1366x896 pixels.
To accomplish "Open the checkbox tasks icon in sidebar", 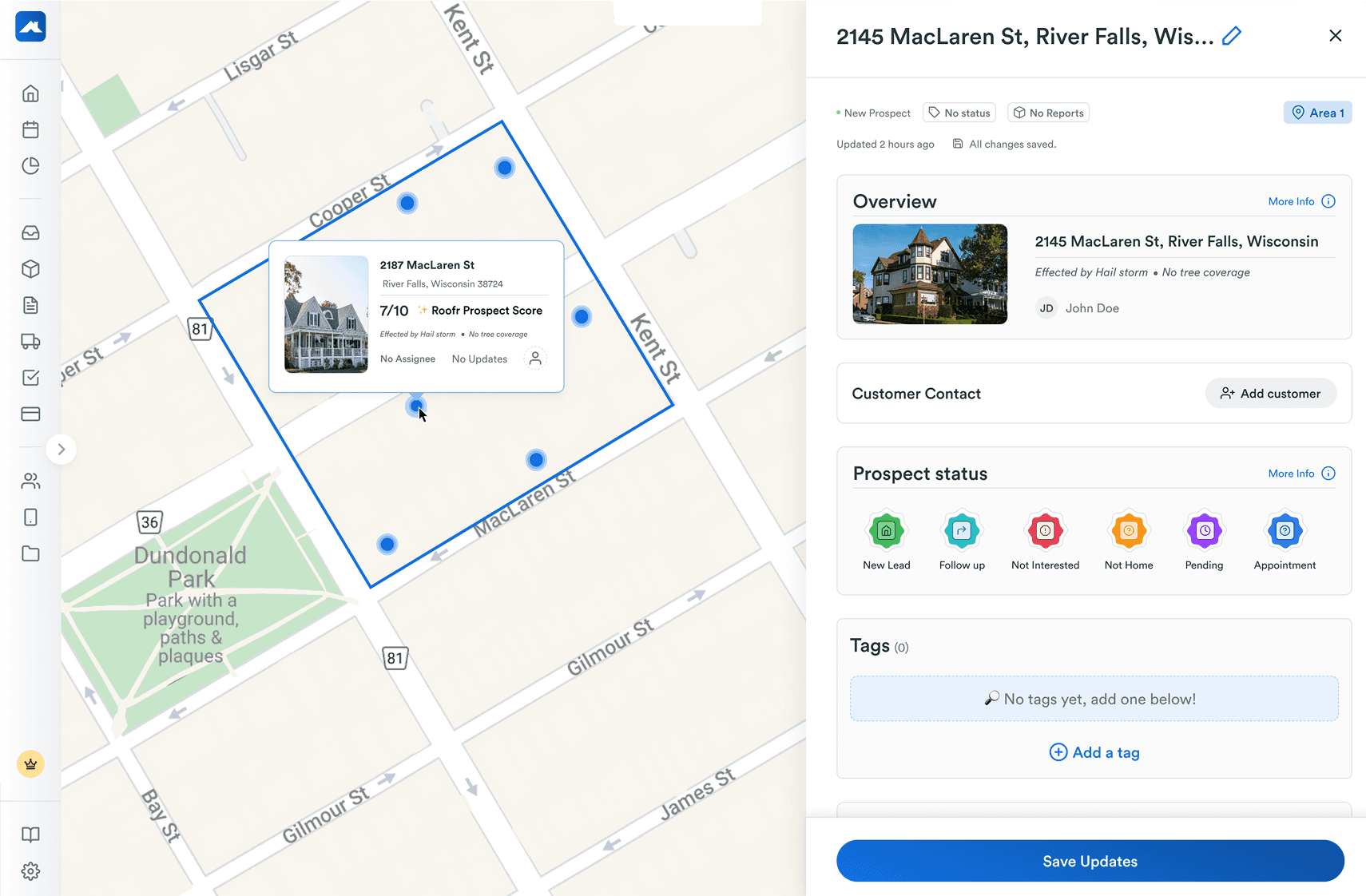I will [30, 378].
